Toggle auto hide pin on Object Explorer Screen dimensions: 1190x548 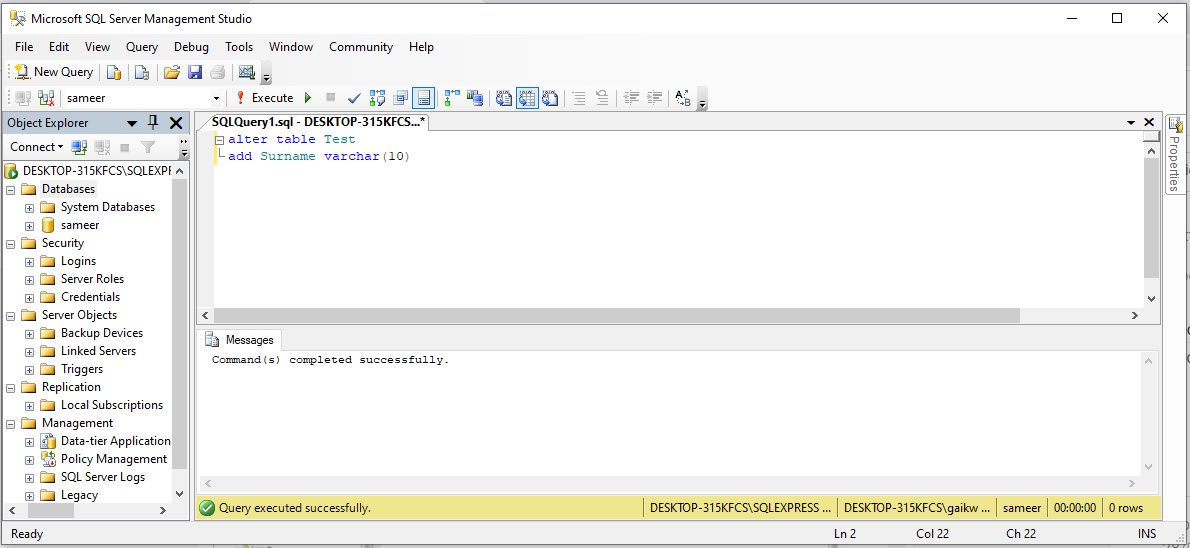(153, 122)
